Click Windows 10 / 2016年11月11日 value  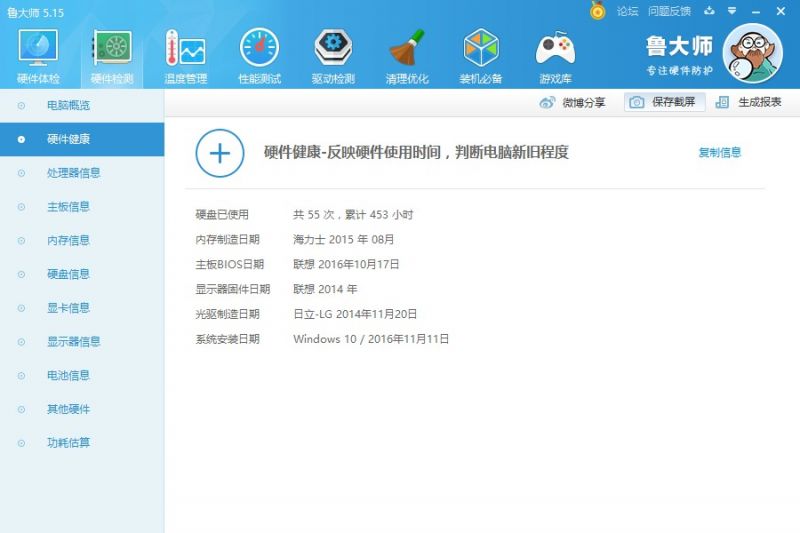pyautogui.click(x=371, y=339)
